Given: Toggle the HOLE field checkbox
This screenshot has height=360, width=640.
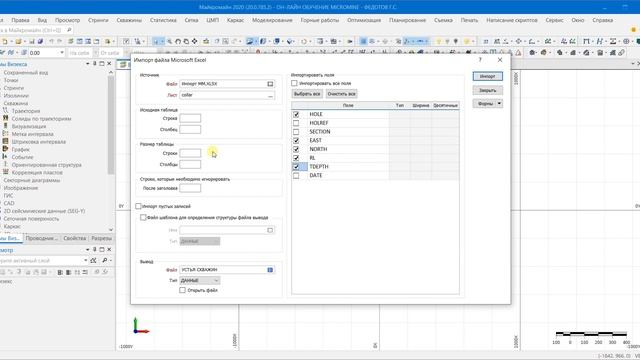Looking at the screenshot, I should click(296, 114).
